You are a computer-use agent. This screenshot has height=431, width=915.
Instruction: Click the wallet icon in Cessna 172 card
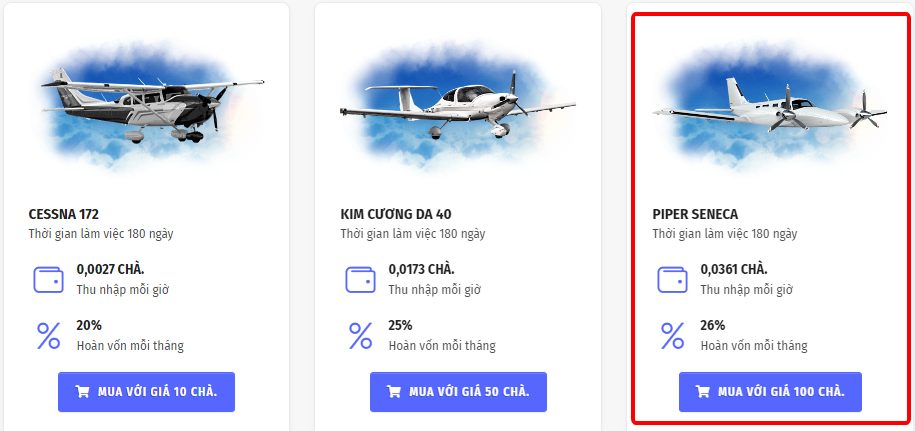(48, 279)
